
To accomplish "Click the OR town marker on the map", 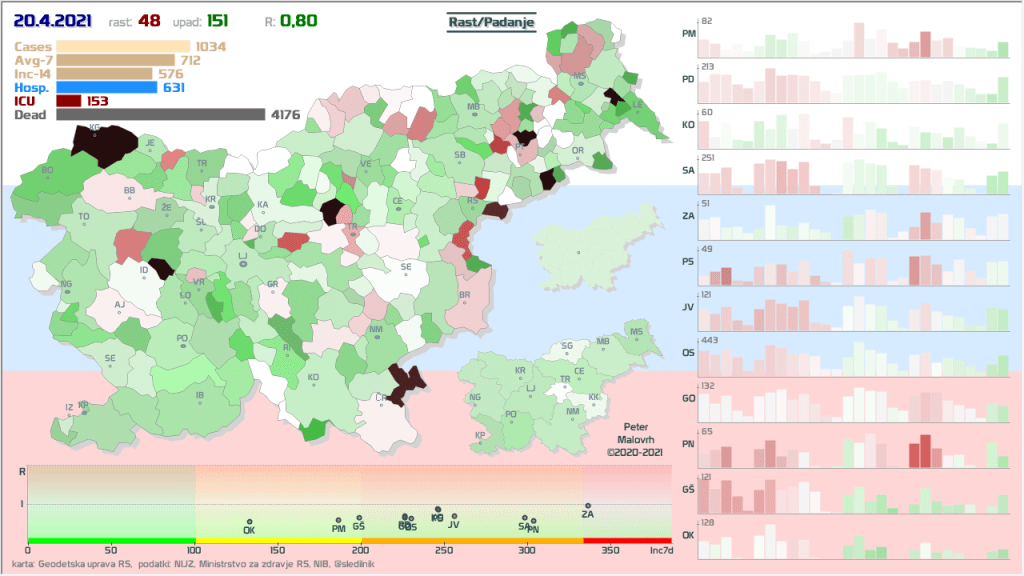I will [x=577, y=157].
